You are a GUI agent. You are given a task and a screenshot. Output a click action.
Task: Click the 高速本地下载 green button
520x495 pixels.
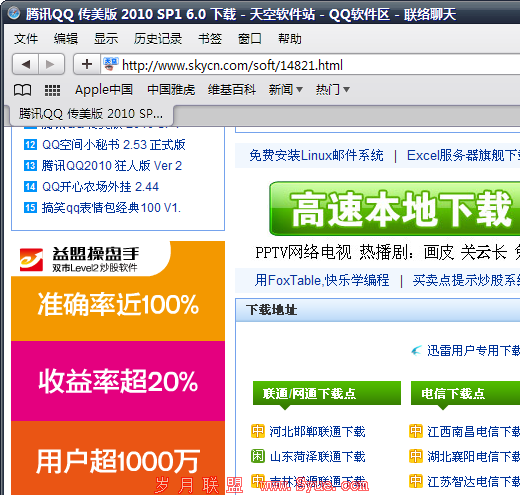395,209
